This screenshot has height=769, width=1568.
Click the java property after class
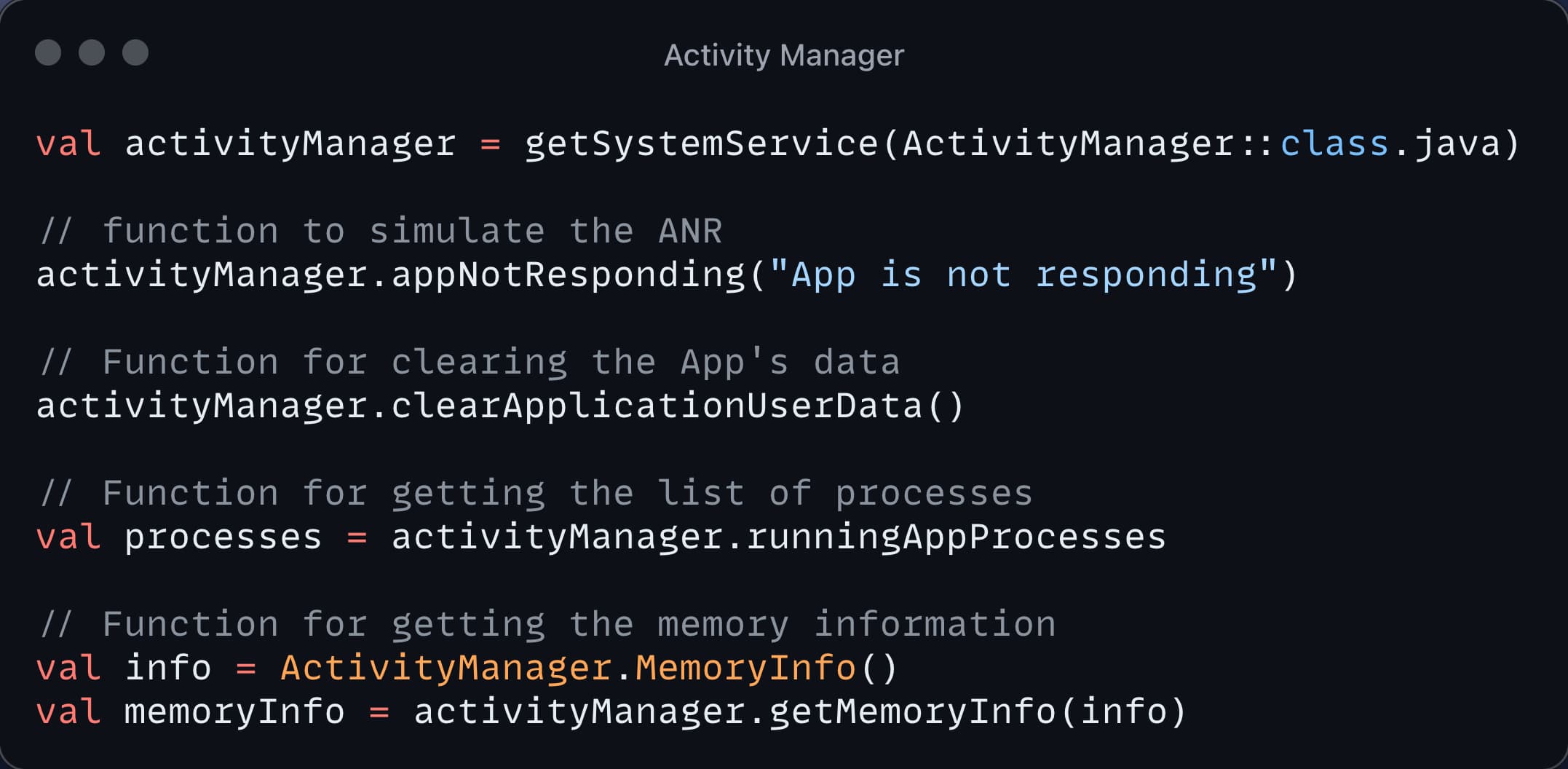1457,143
